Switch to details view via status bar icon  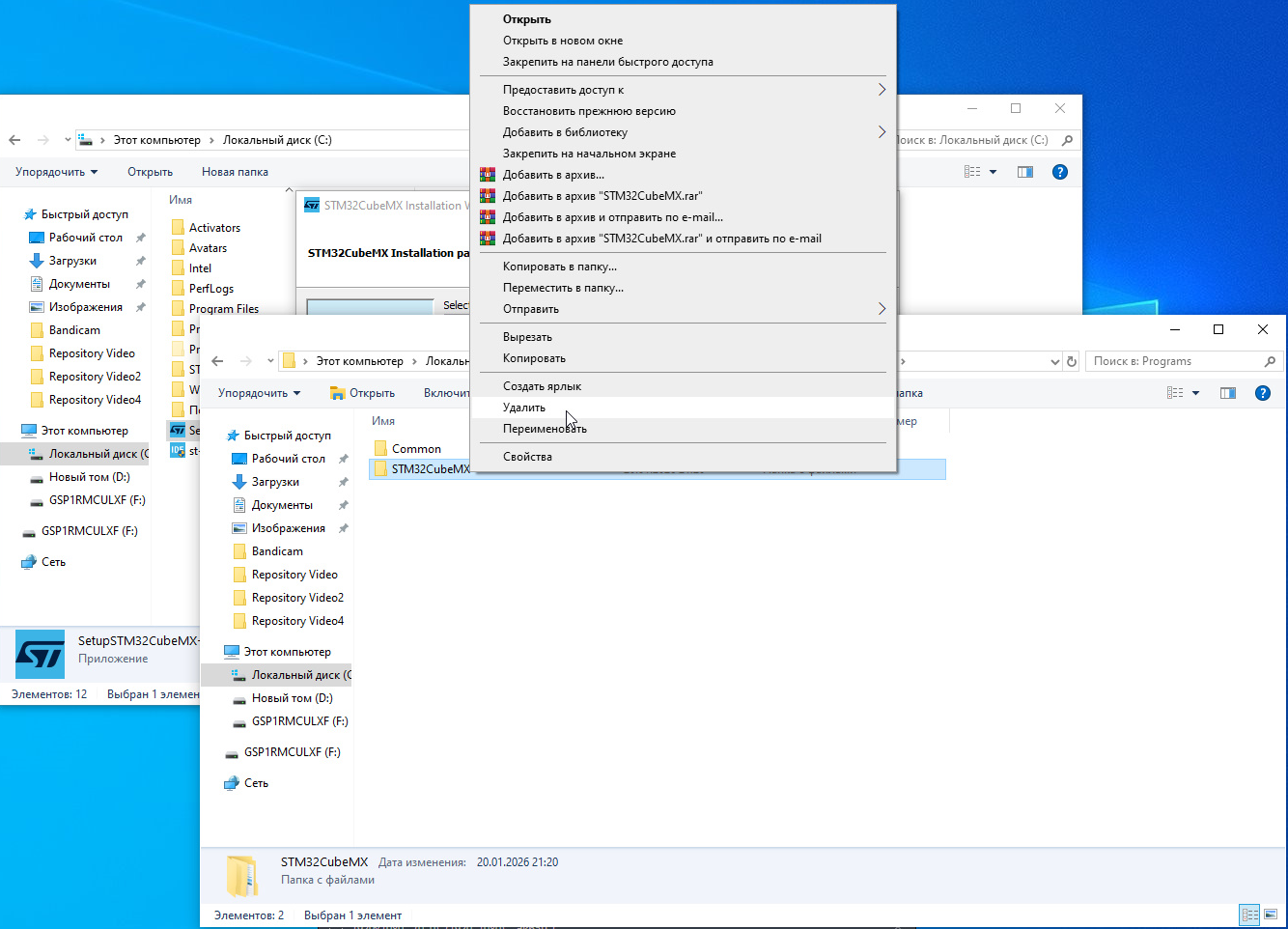1250,915
